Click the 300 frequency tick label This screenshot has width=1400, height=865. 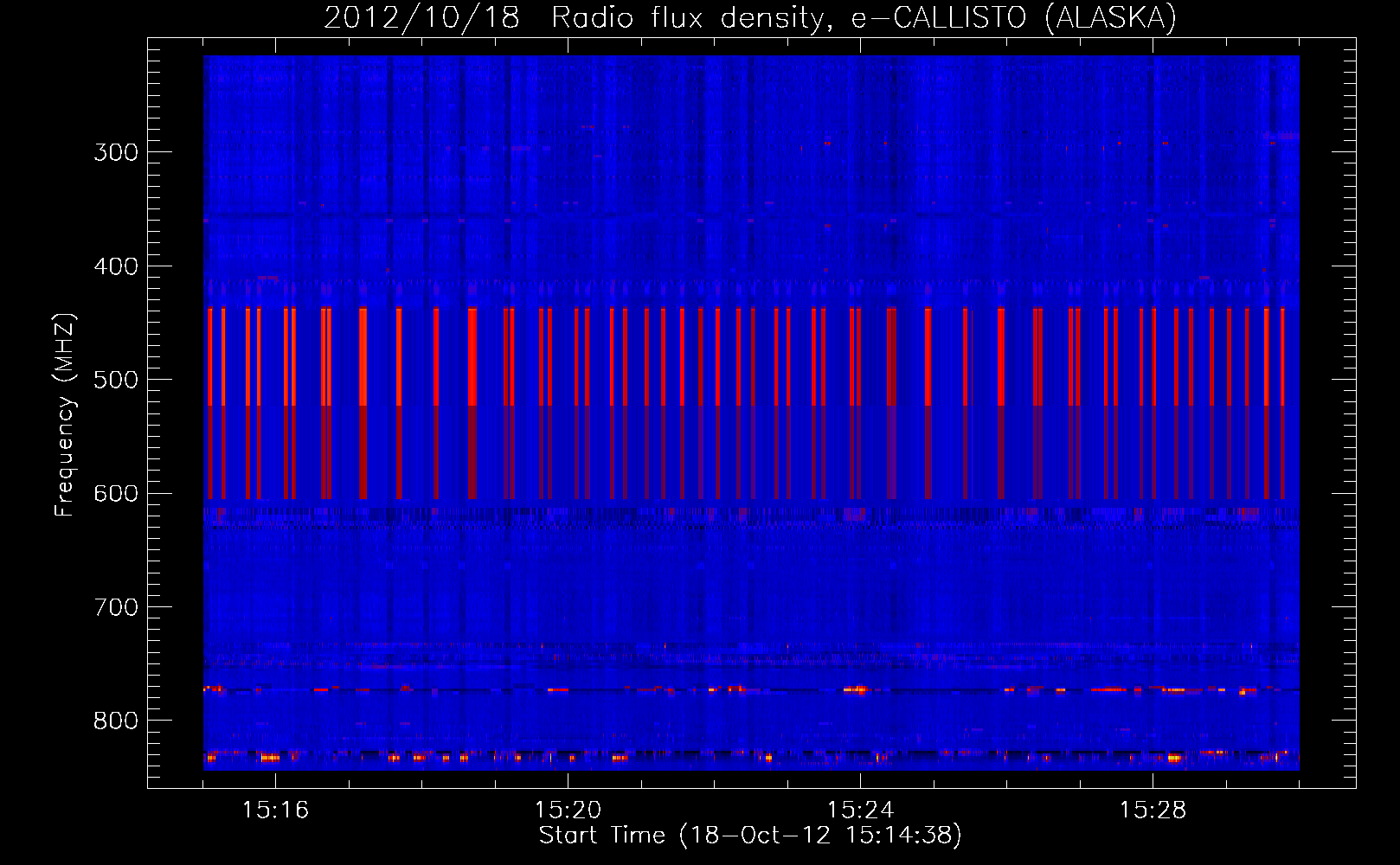coord(116,152)
